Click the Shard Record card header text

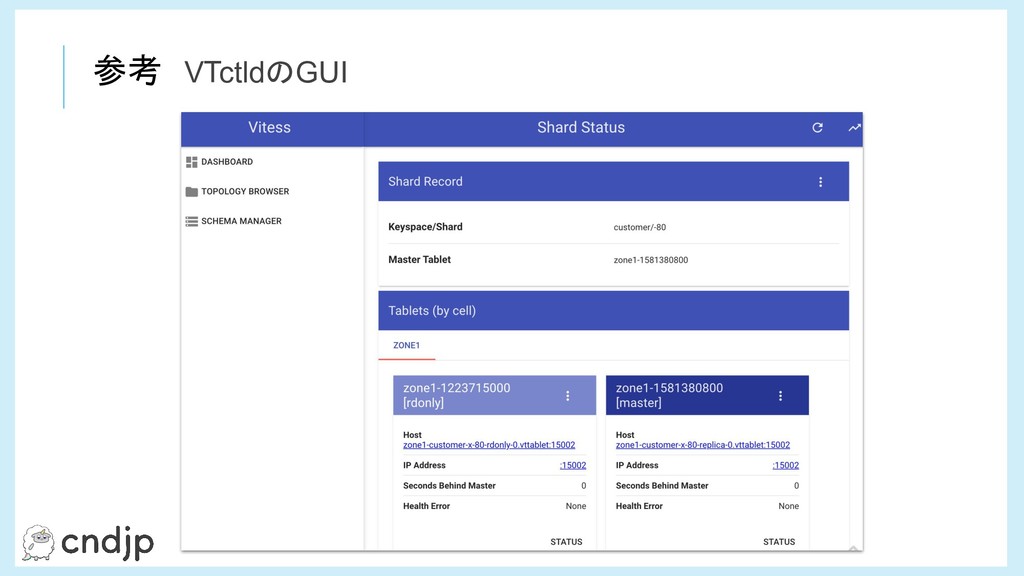pos(425,182)
